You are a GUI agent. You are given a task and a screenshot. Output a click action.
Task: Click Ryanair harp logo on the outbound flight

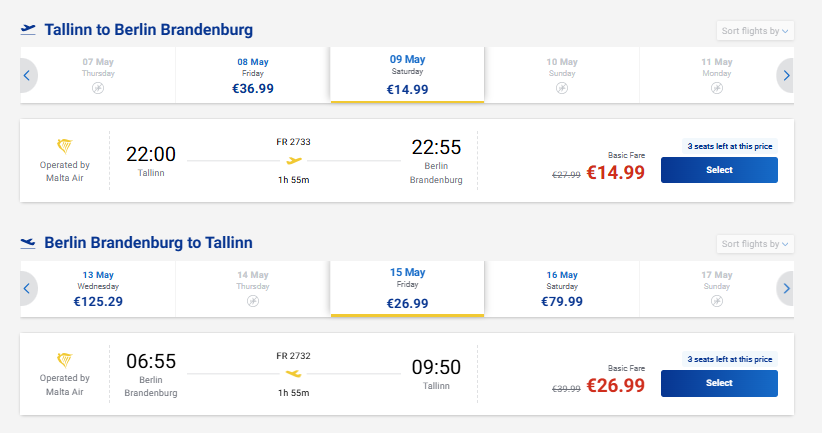[x=64, y=146]
